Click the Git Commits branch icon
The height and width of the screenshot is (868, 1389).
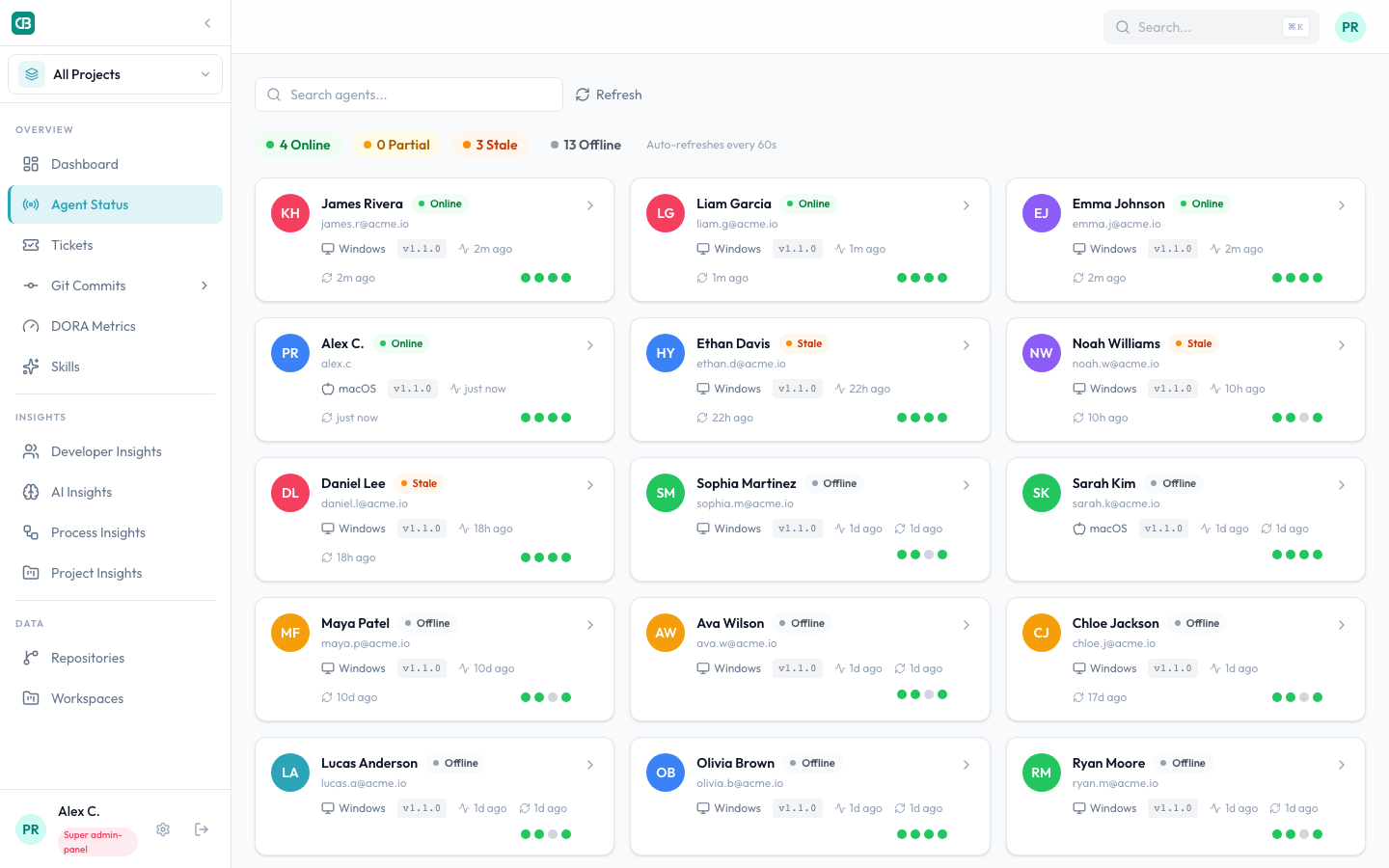coord(31,285)
